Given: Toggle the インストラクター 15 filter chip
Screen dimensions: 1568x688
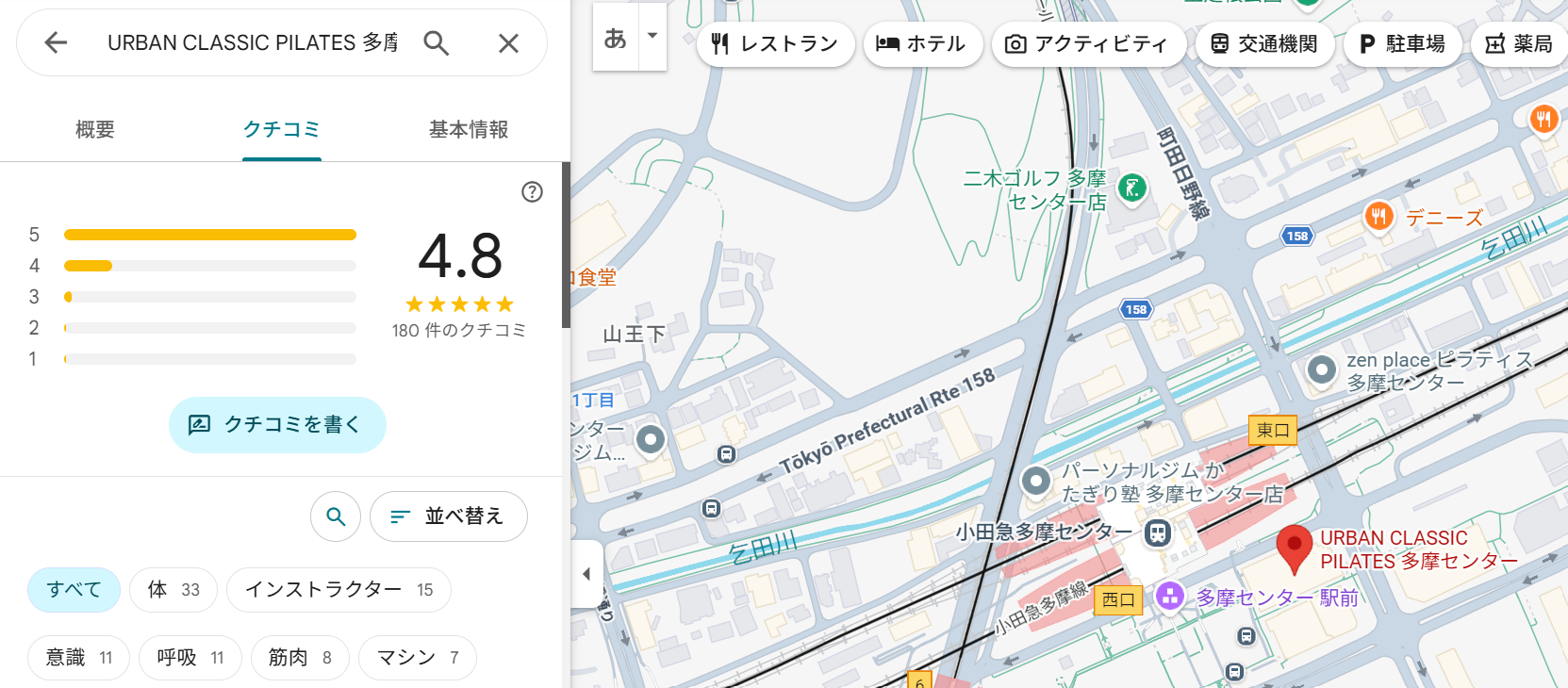Looking at the screenshot, I should click(338, 590).
